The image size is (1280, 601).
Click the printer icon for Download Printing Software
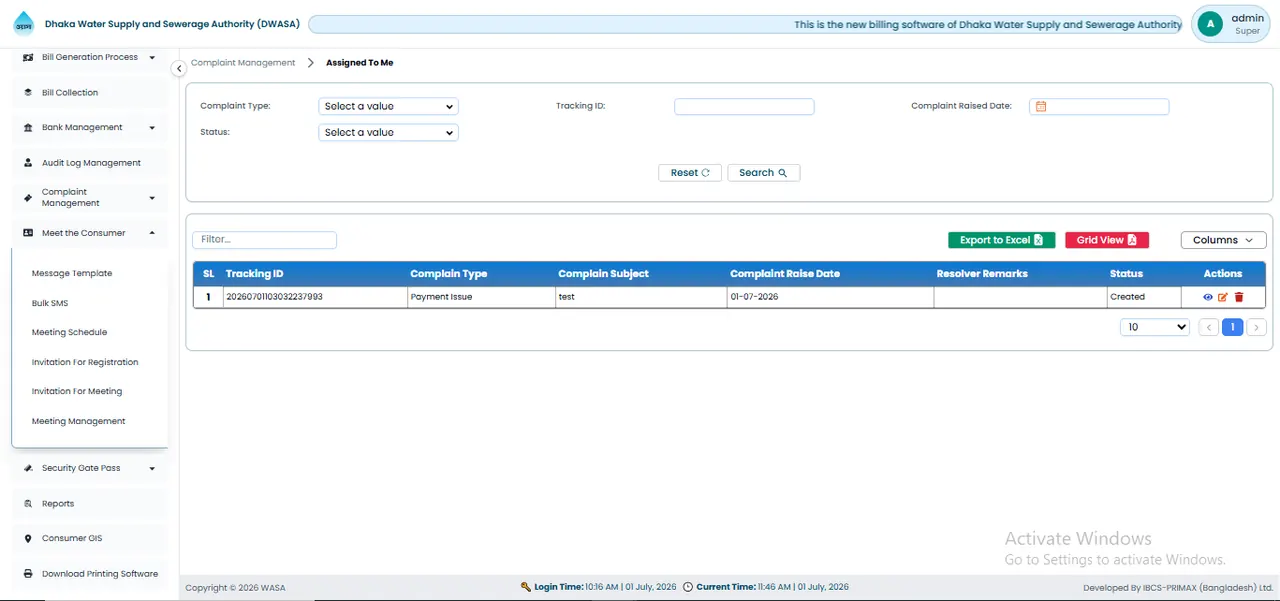pyautogui.click(x=28, y=574)
